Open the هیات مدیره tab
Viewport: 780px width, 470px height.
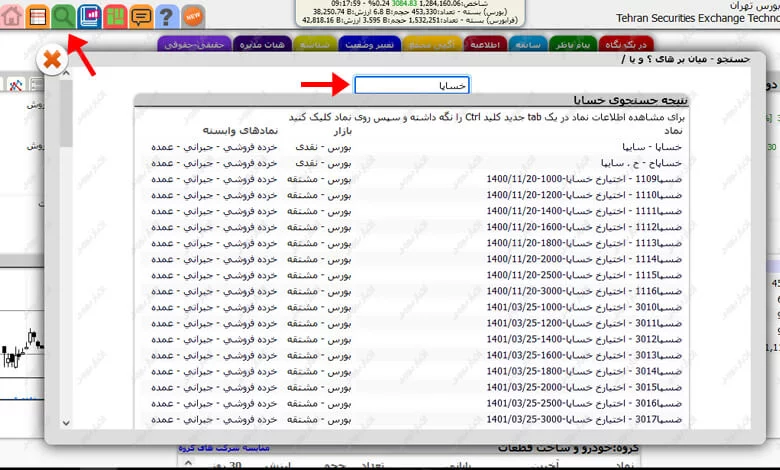pyautogui.click(x=262, y=44)
